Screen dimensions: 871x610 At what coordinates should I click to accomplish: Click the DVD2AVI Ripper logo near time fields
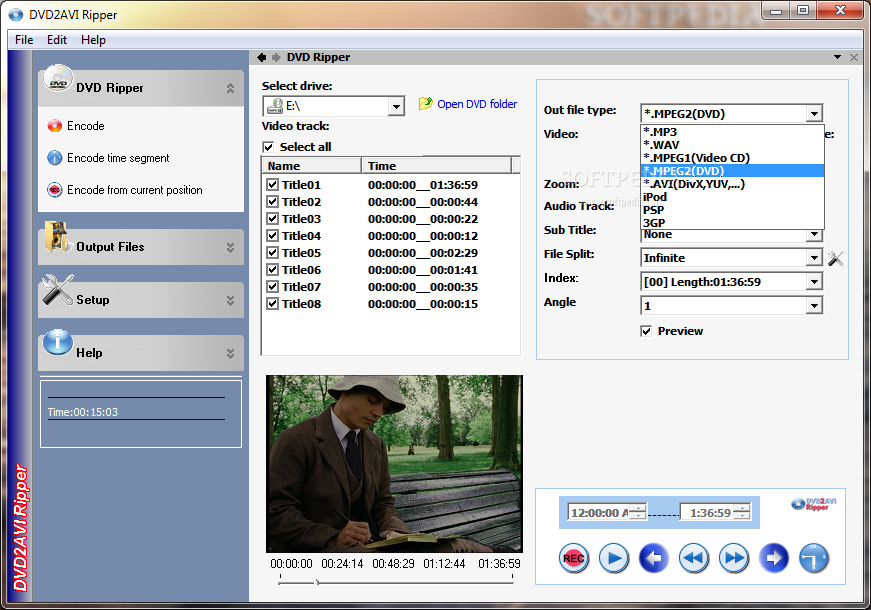point(814,504)
